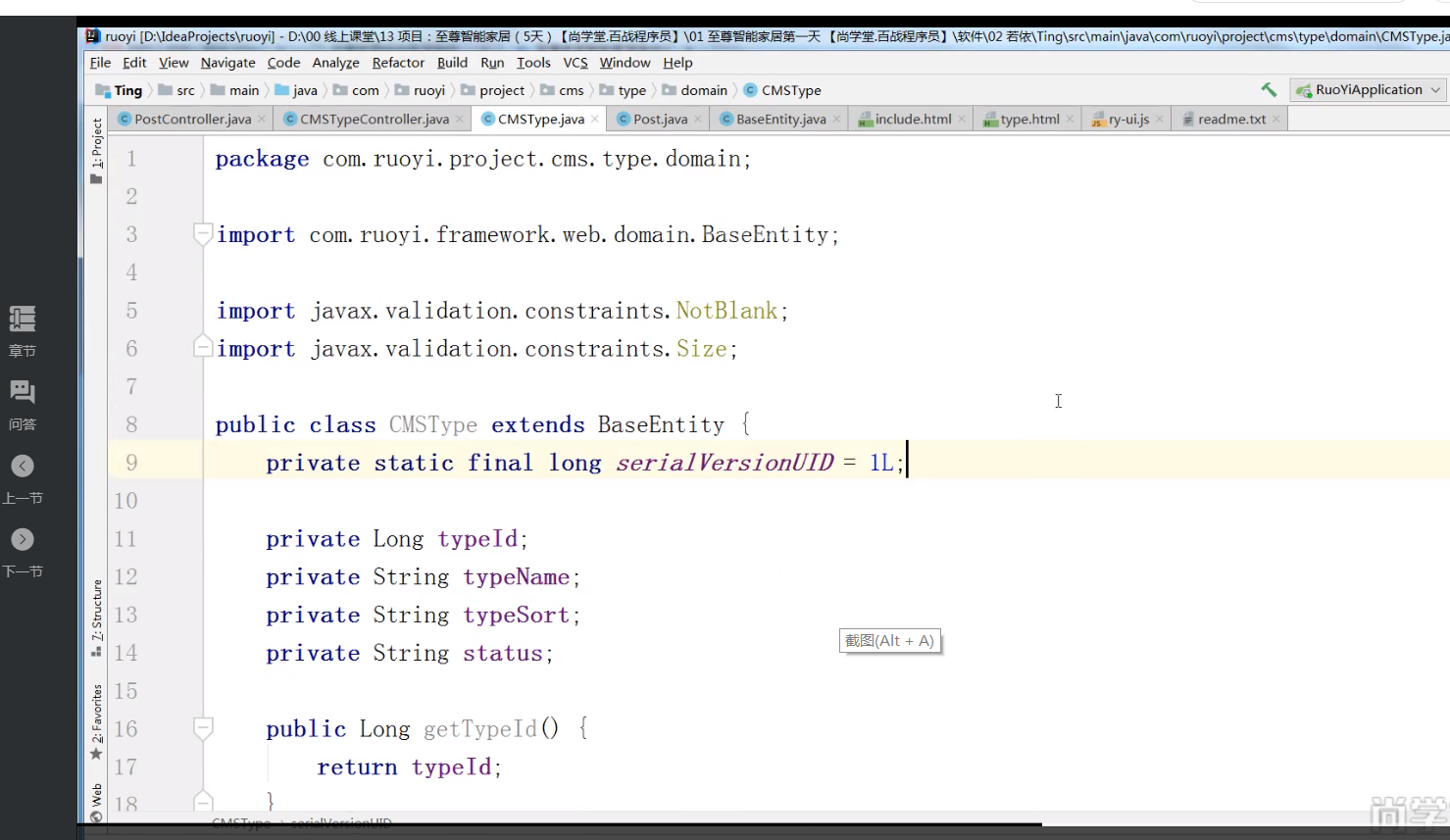Close the BaseEntity.java tab
1450x840 pixels.
click(836, 120)
